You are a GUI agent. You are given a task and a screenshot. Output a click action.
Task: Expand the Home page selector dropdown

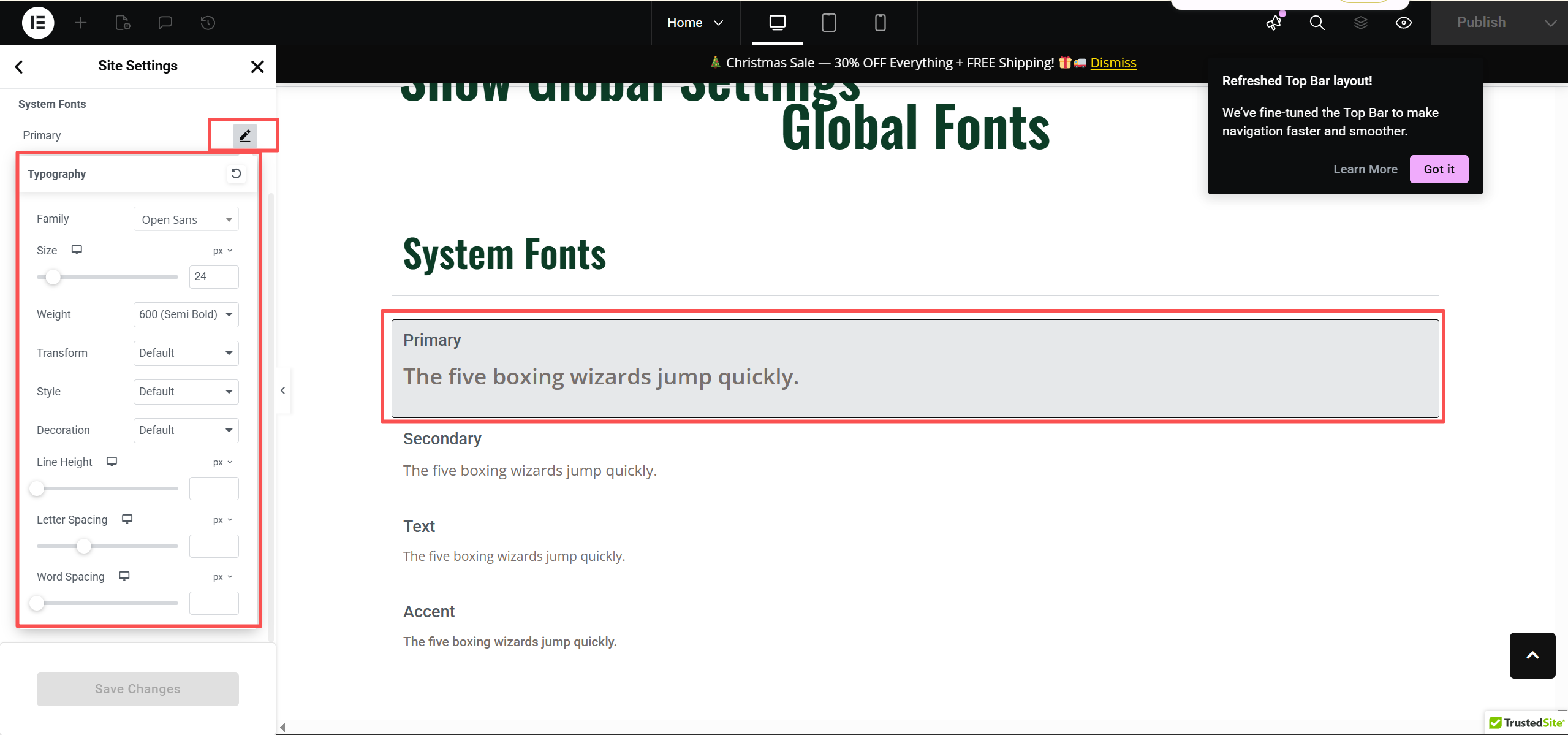(x=695, y=23)
